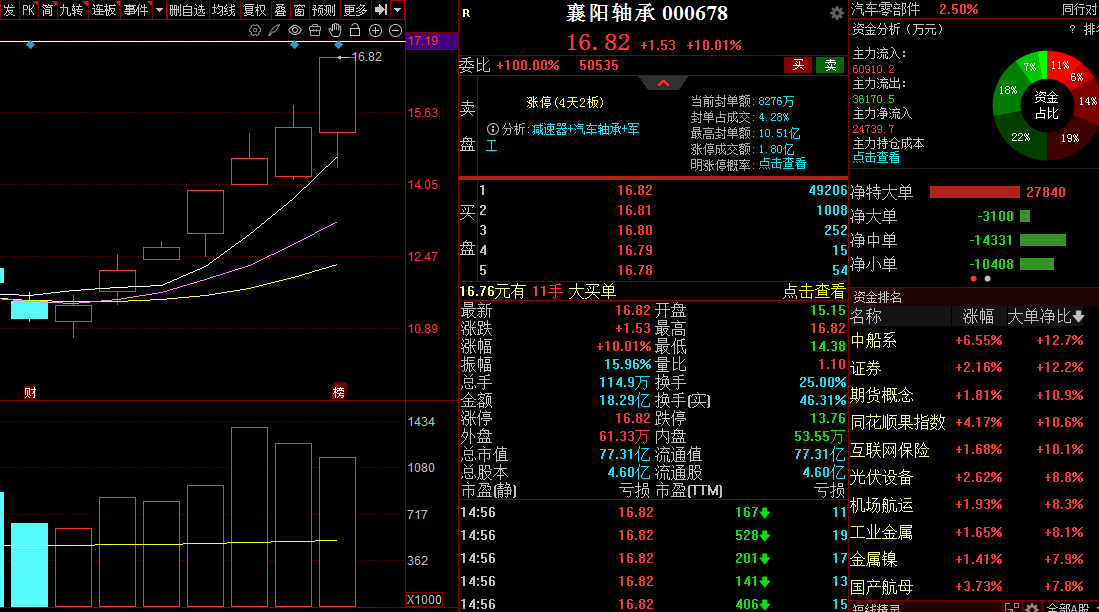Image resolution: width=1099 pixels, height=612 pixels.
Task: Click the R margin-trading marker
Action: coord(466,13)
